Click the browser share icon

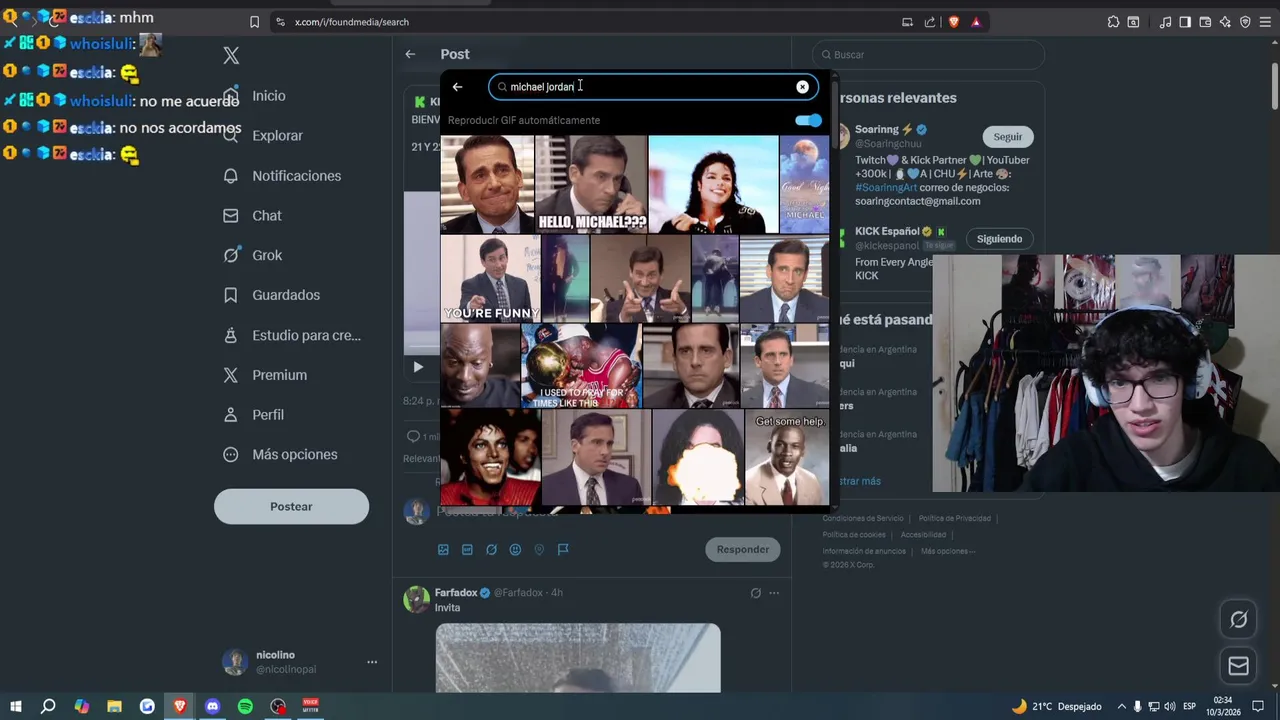point(930,22)
